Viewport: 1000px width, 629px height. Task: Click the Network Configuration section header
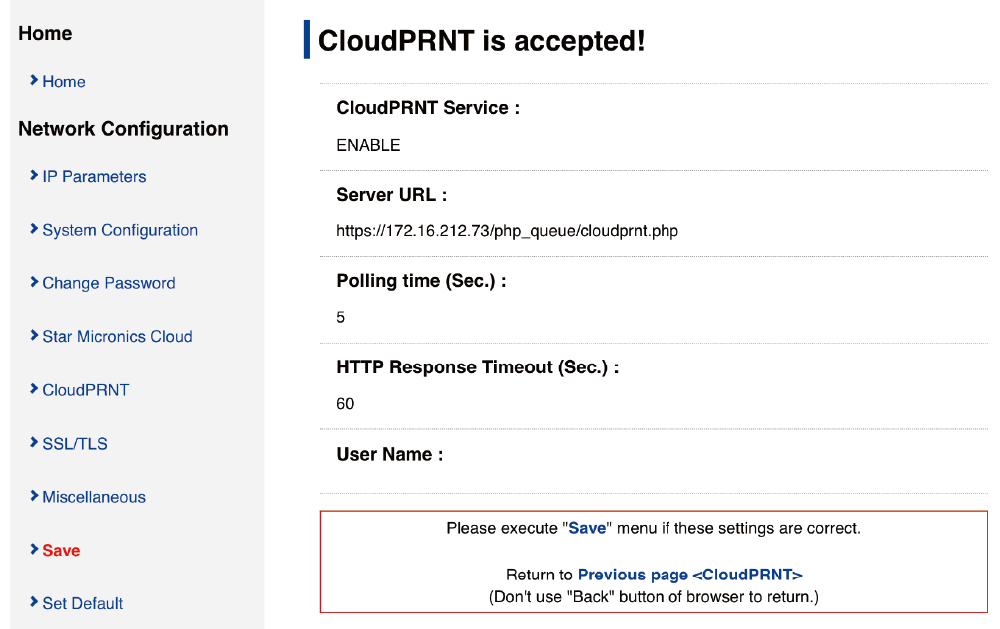click(x=123, y=129)
